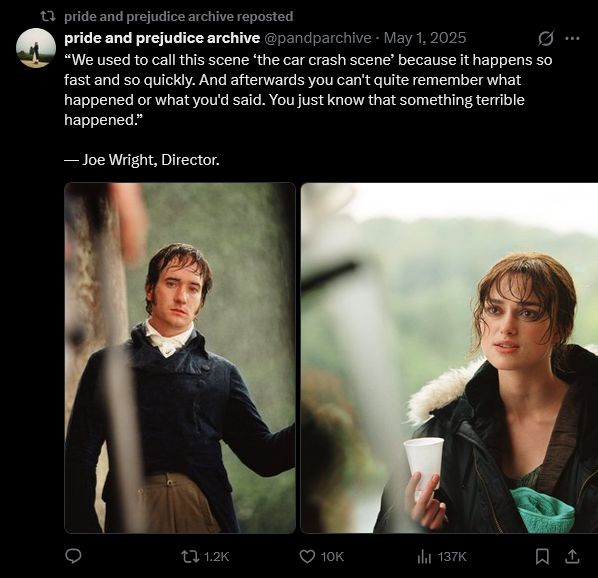Click 'pride and prejudice archive reposted' label
Screen dimensions: 598x578
pos(178,16)
